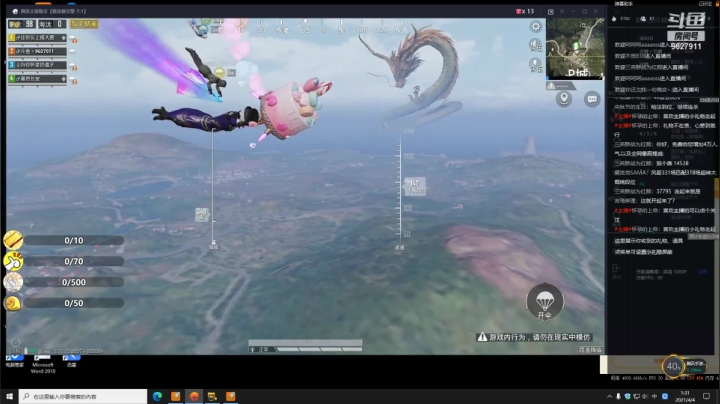720x404 pixels.
Task: Click the Windows taskbar search box
Action: point(83,396)
